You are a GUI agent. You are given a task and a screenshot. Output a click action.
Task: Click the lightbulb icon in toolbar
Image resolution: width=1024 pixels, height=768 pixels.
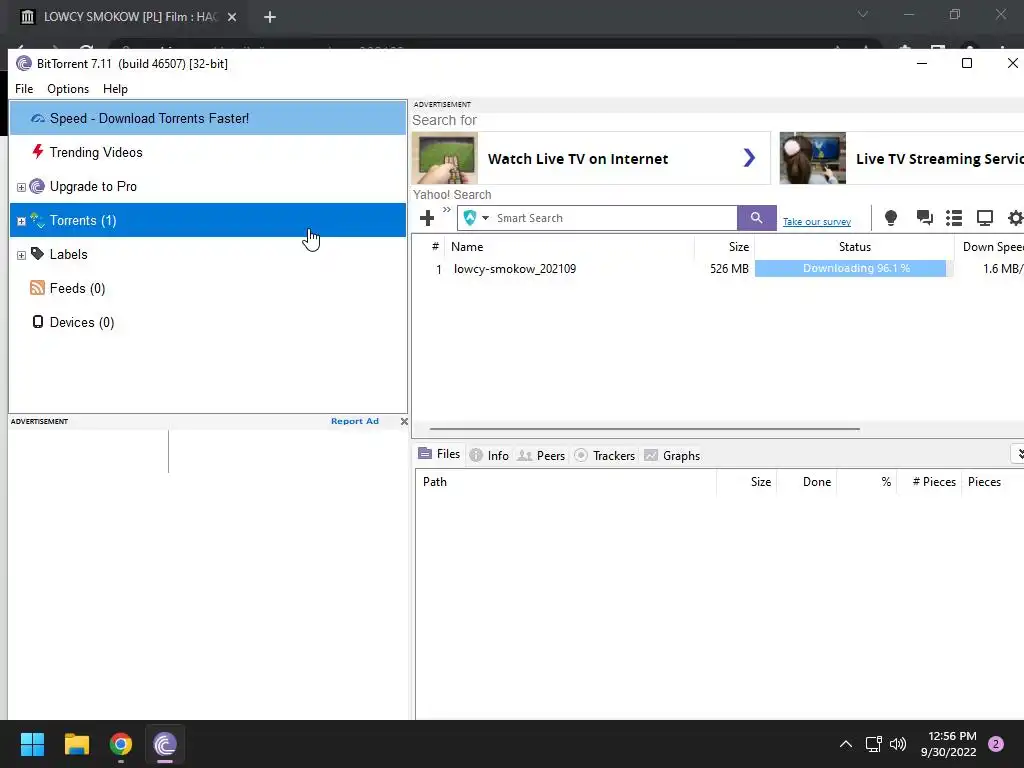click(x=890, y=218)
